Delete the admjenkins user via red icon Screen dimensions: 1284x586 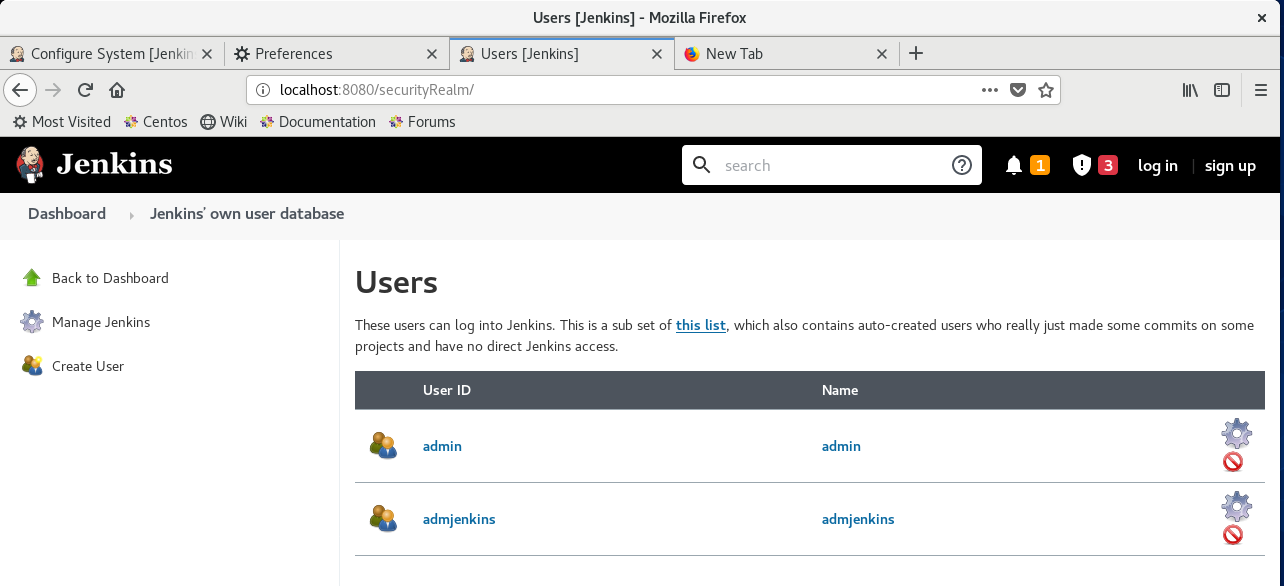pos(1233,535)
